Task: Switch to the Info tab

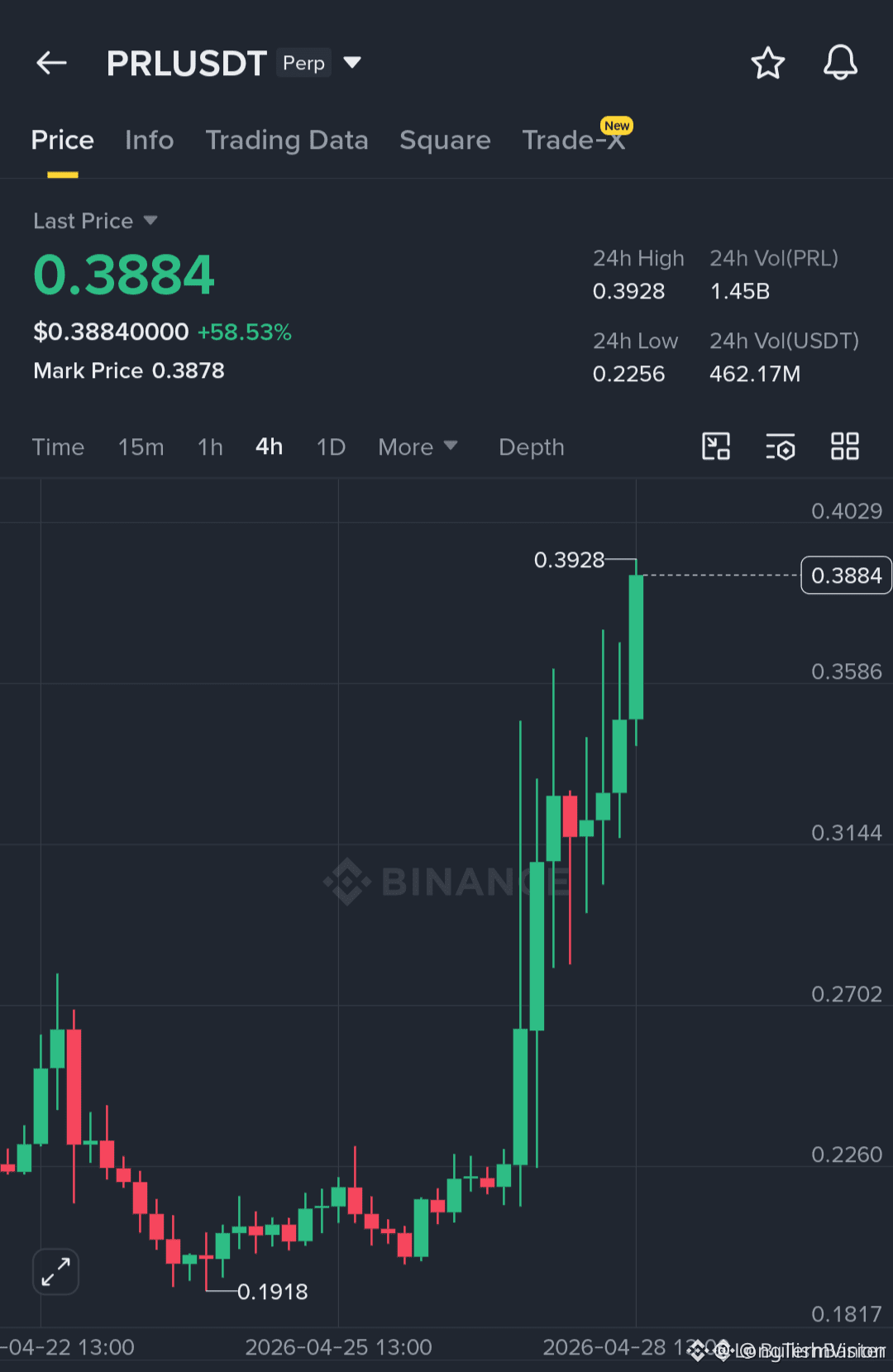Action: (x=149, y=140)
